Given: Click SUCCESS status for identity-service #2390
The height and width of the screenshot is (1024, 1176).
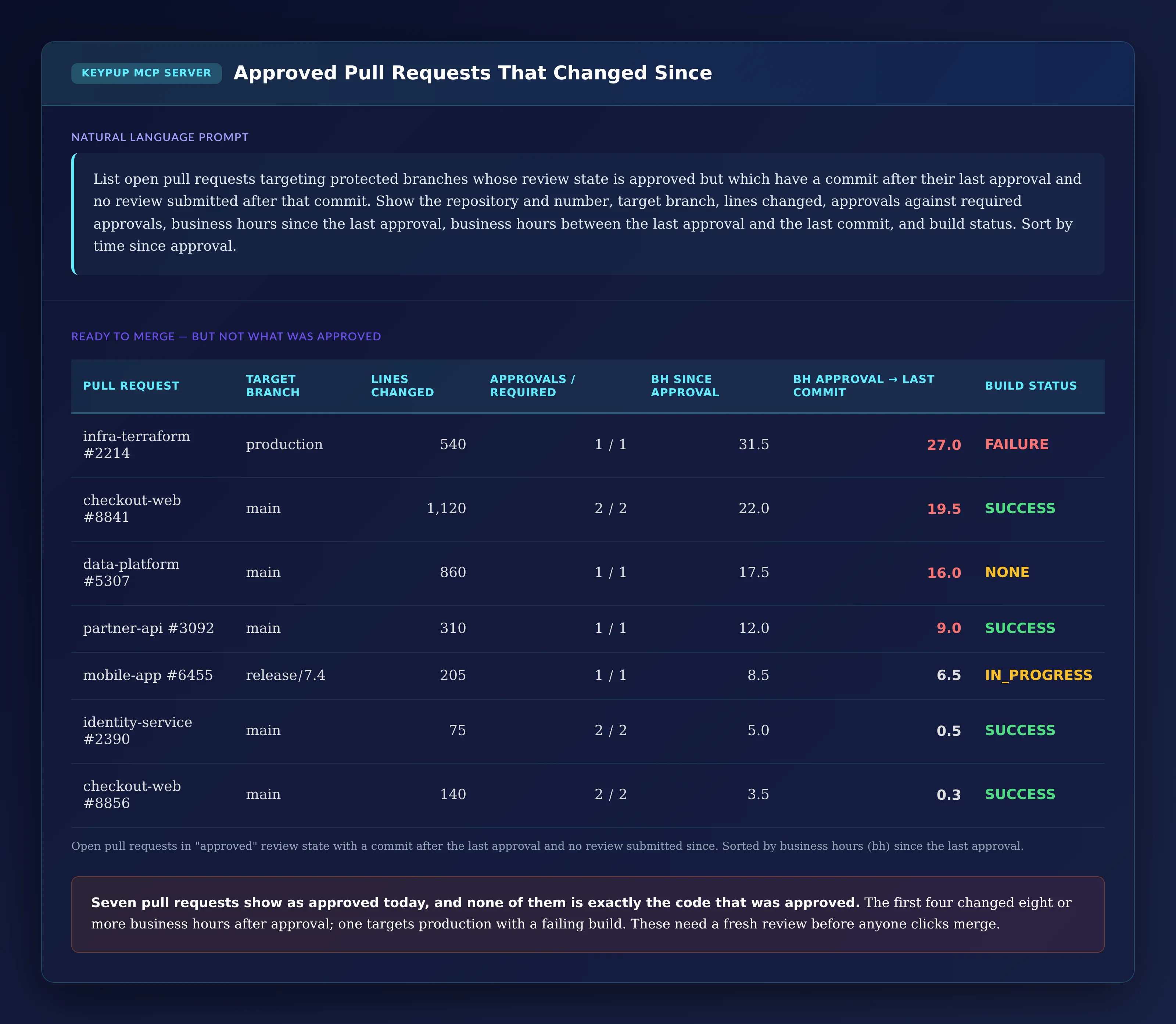Looking at the screenshot, I should point(1020,730).
